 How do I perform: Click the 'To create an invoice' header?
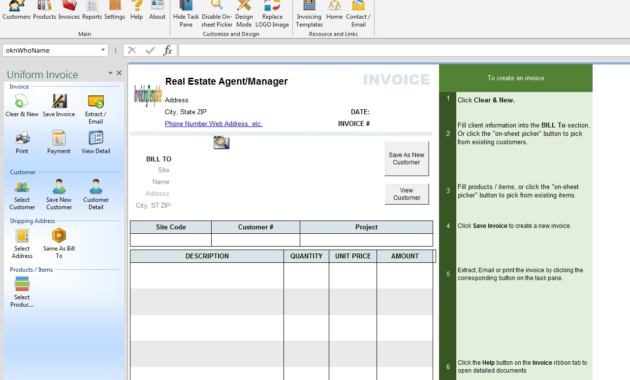515,78
